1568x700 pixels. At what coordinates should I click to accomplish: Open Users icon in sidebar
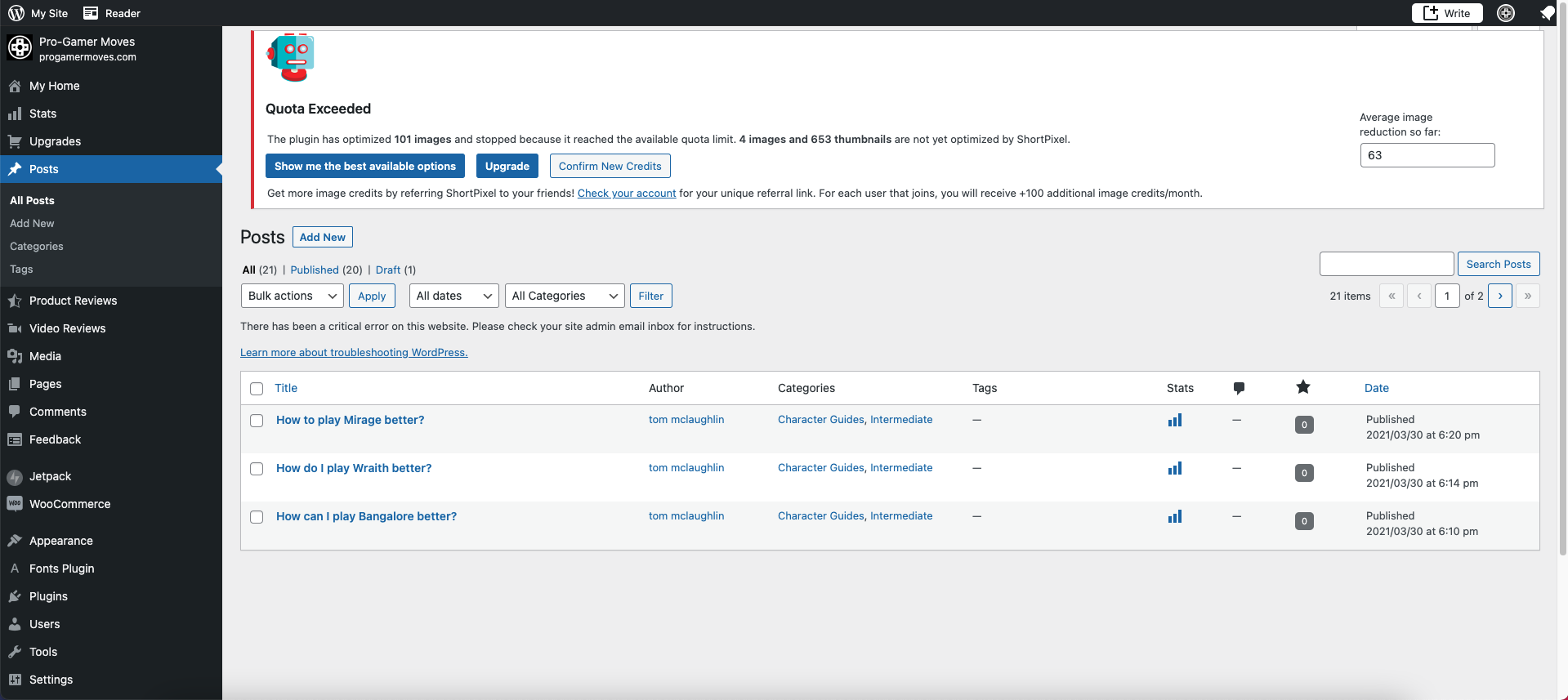[15, 624]
